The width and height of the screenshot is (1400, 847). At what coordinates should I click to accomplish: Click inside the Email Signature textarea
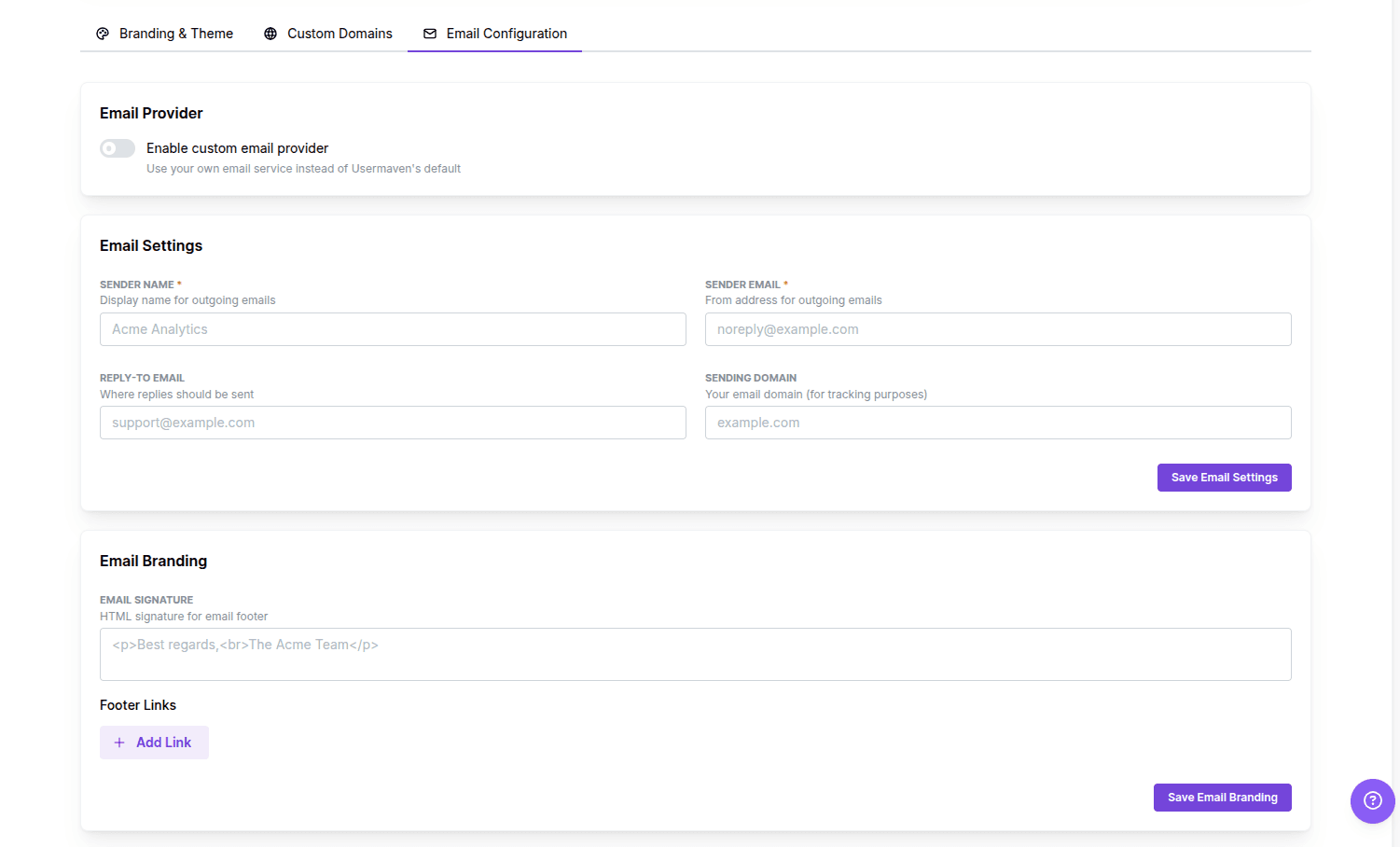pyautogui.click(x=695, y=653)
